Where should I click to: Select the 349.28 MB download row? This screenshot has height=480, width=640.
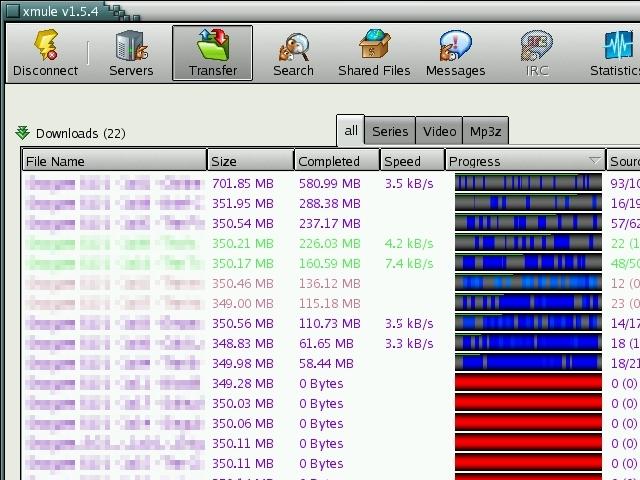pos(243,383)
